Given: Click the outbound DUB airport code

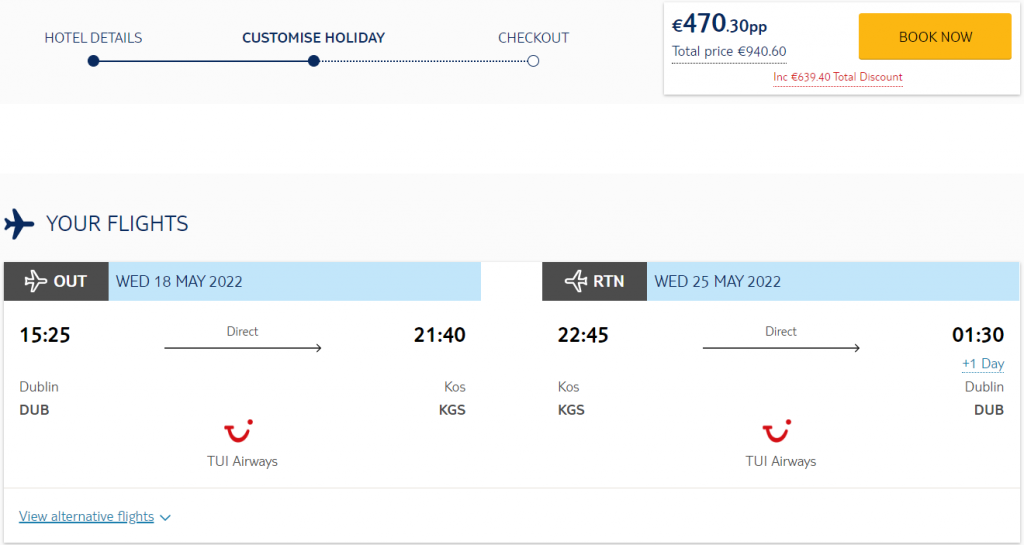Looking at the screenshot, I should point(35,410).
